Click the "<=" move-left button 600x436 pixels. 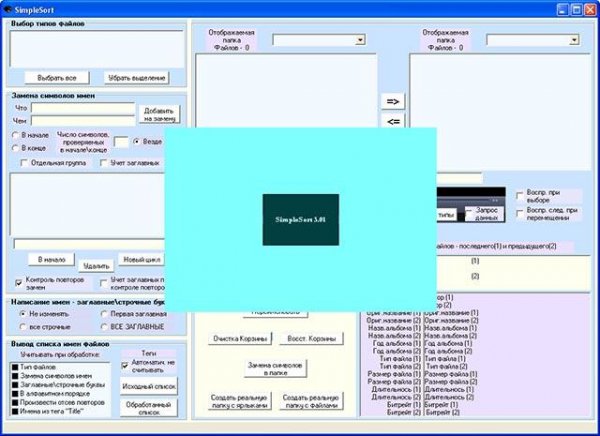393,121
